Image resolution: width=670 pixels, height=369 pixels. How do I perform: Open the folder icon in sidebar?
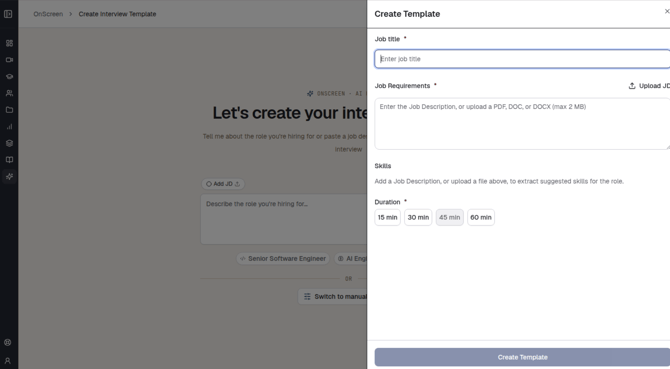tap(9, 110)
